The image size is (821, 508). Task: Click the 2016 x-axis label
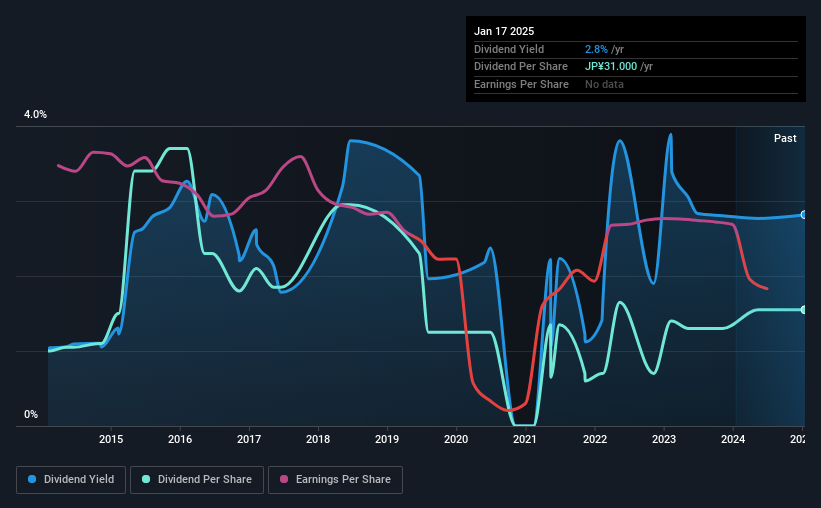point(180,439)
